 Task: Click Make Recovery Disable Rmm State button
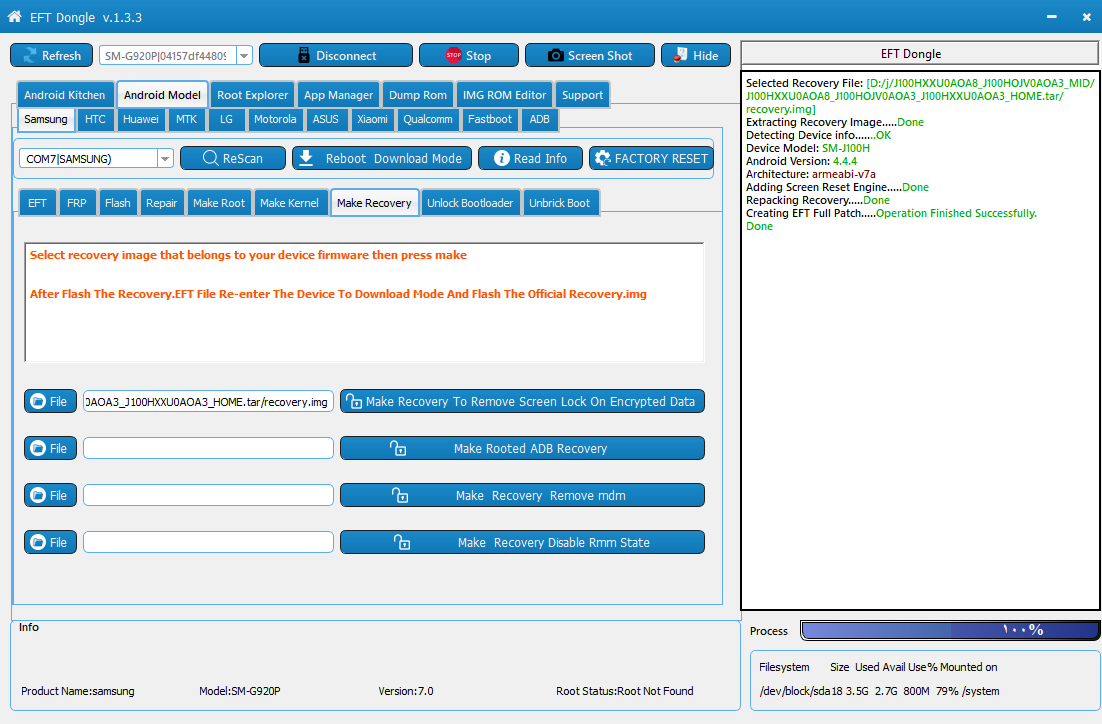[522, 543]
